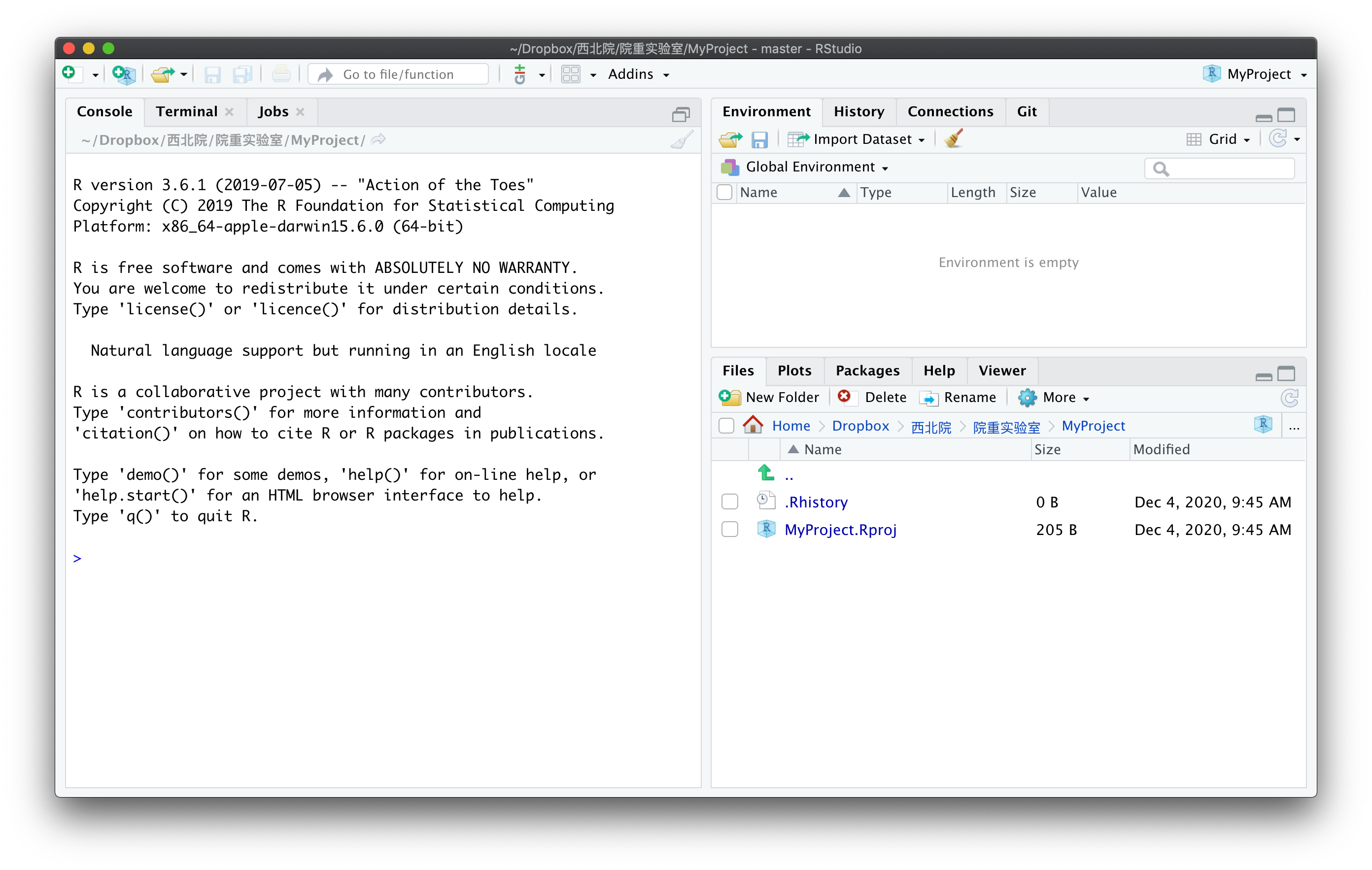Screen dimensions: 1372x870
Task: Rename the selected file button
Action: tap(959, 398)
